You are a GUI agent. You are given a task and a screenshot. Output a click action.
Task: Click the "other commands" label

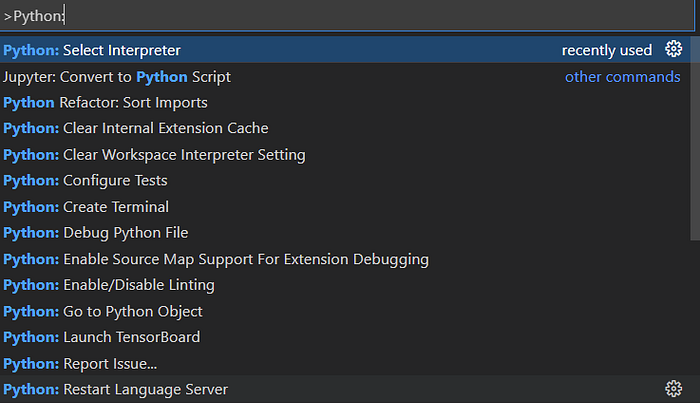[x=622, y=76]
